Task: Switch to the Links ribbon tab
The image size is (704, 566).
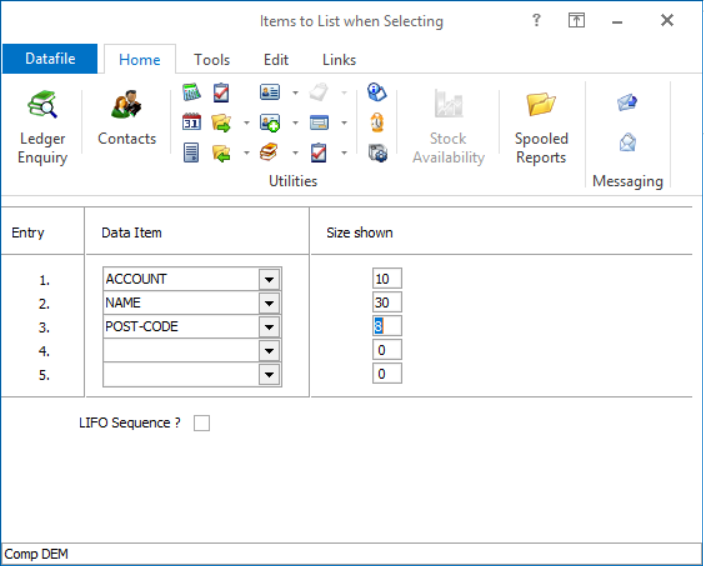Action: pyautogui.click(x=339, y=60)
